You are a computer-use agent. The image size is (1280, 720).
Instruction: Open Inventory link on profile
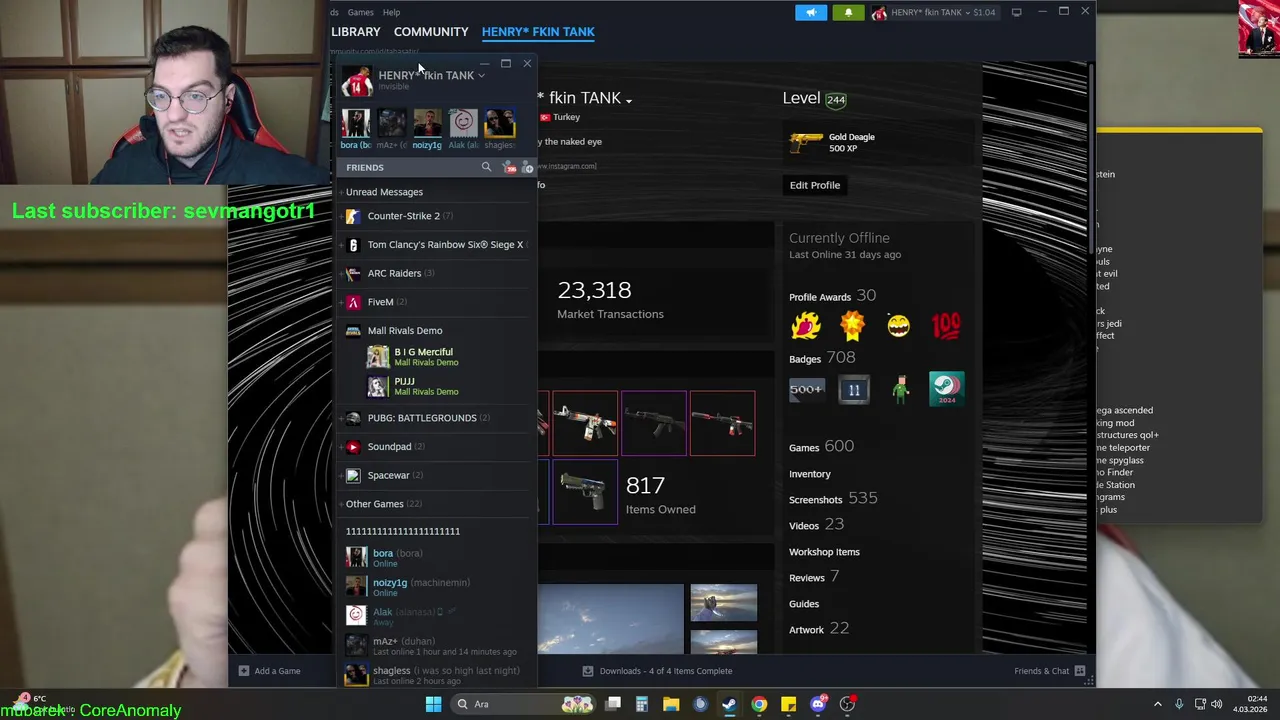tap(810, 474)
